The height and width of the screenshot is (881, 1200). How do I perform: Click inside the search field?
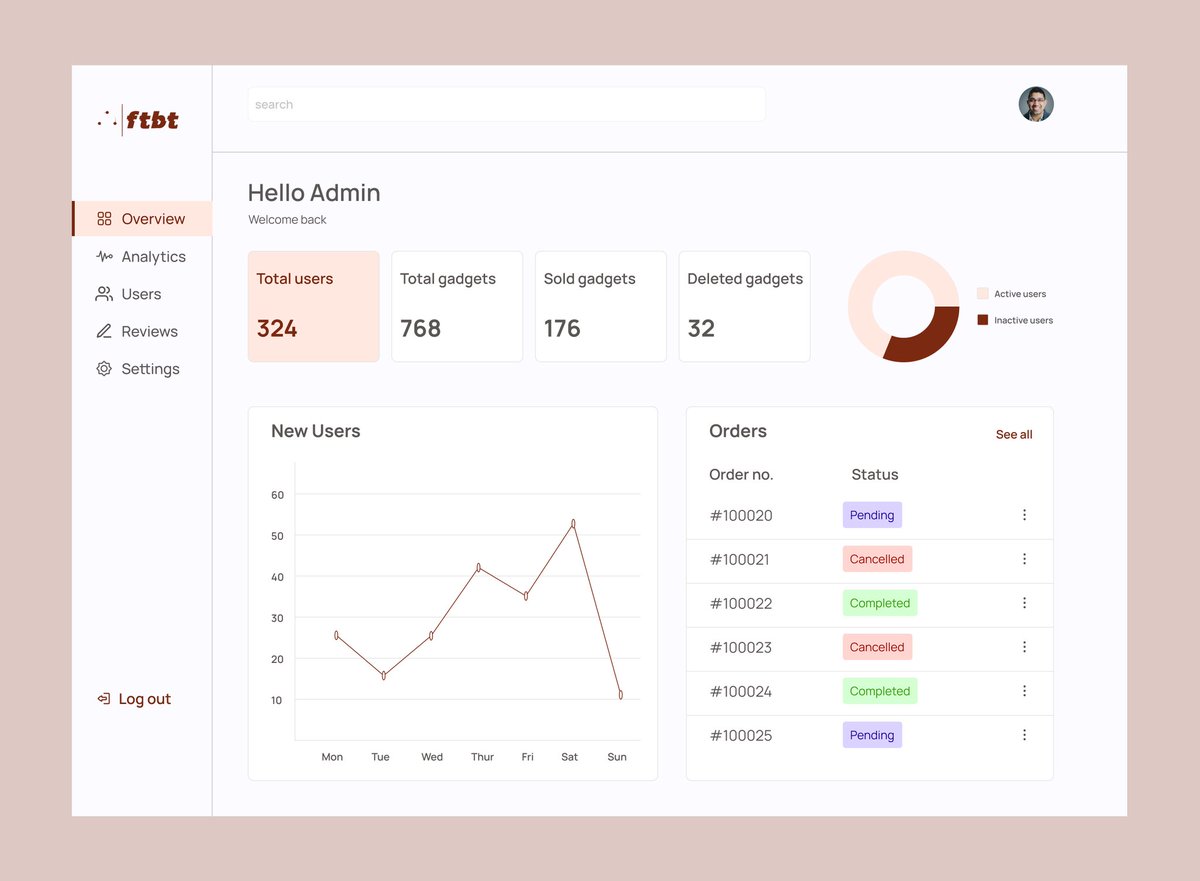505,103
